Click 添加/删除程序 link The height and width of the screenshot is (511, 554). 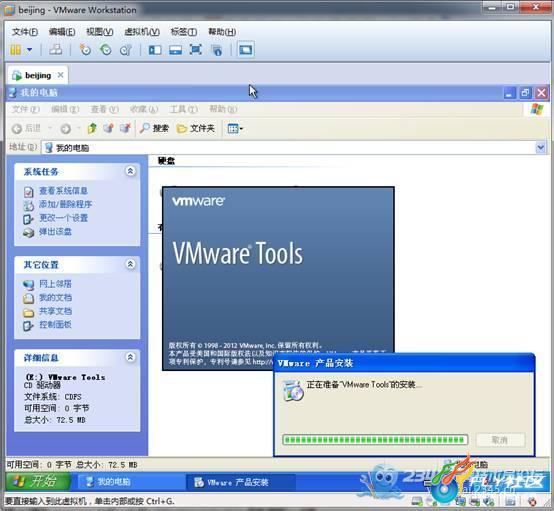pyautogui.click(x=65, y=204)
